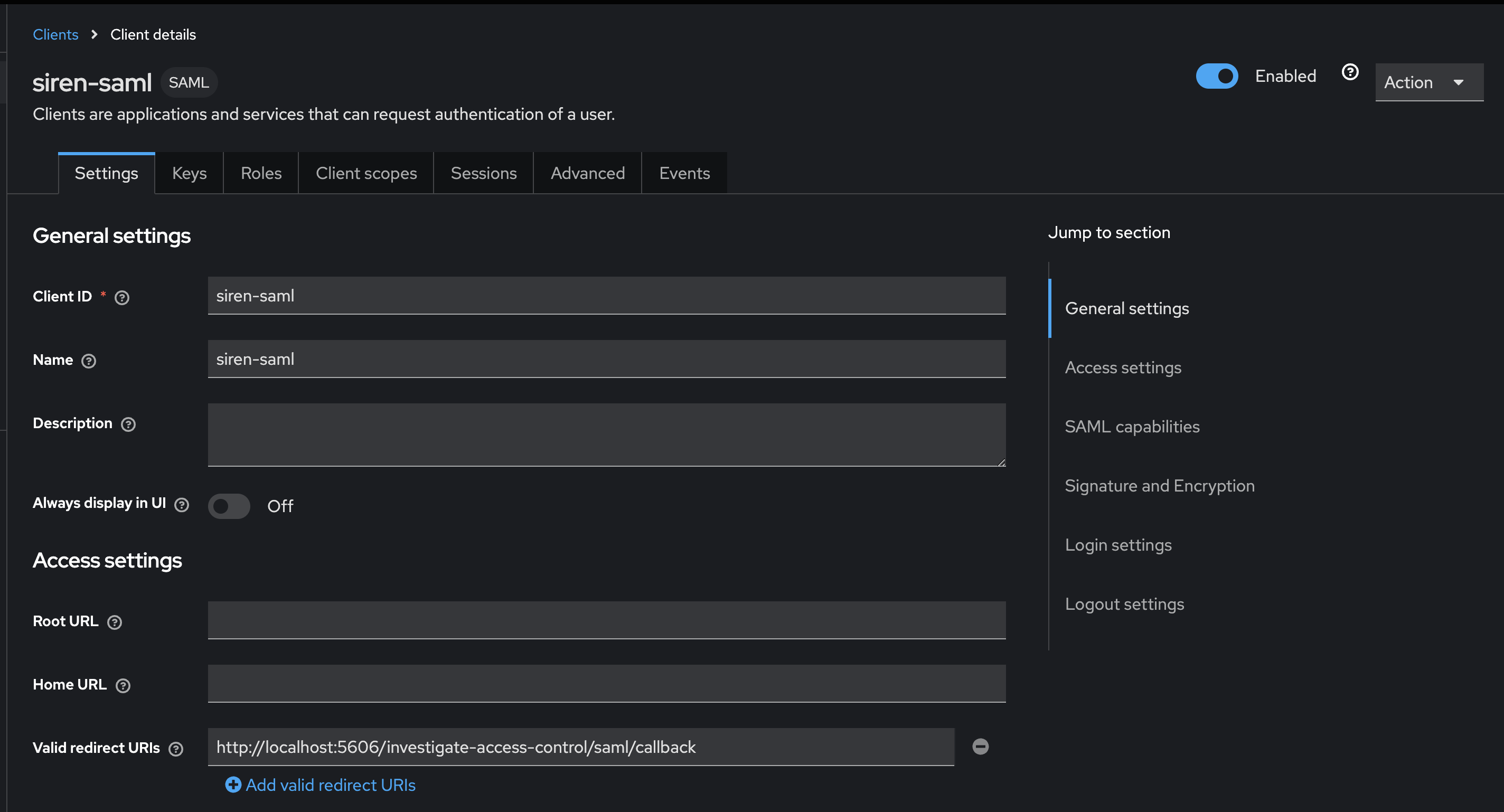Open help for Always display in UI
Image resolution: width=1504 pixels, height=812 pixels.
click(182, 505)
